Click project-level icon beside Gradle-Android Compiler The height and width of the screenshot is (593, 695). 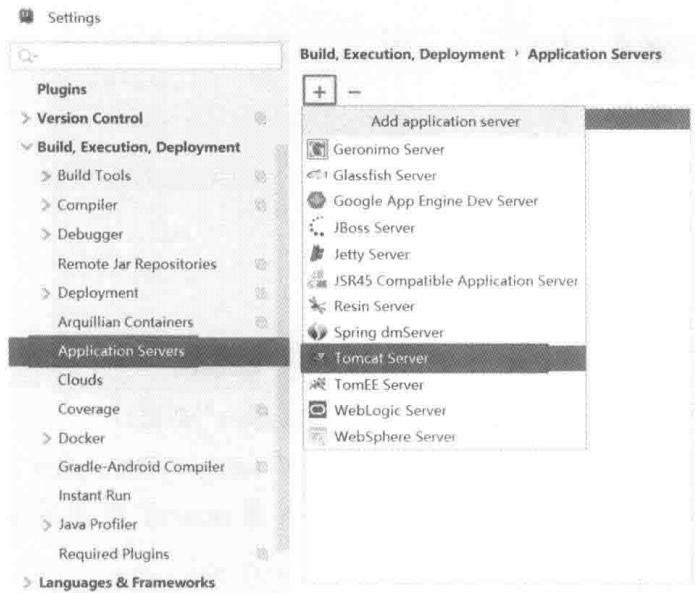[x=262, y=467]
